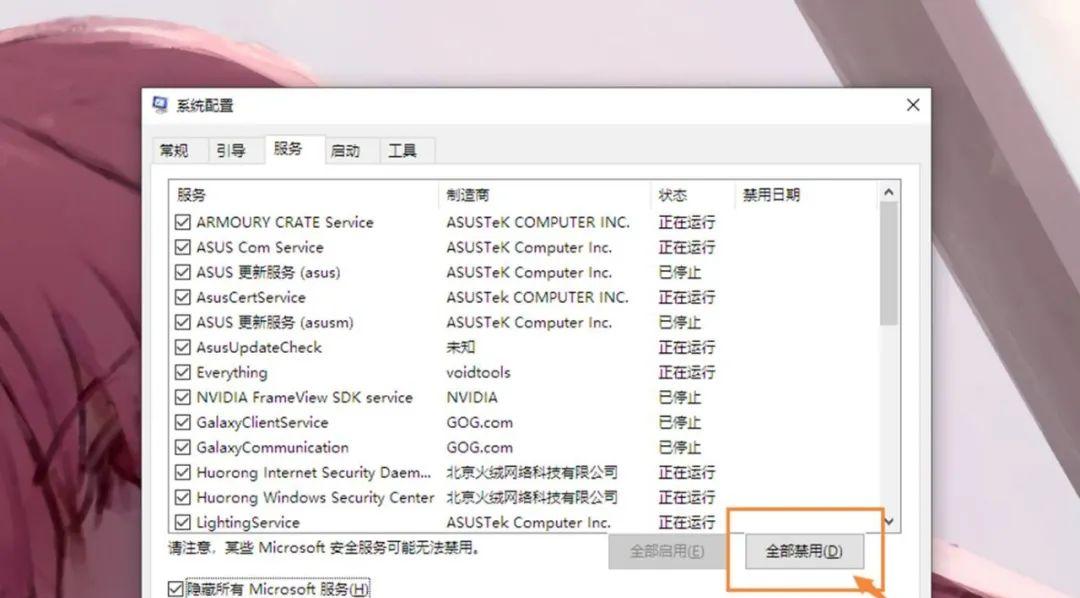Screen dimensions: 1080x598
Task: Click GOG.com manufacturer in GalaxyClientService row
Action: 479,422
